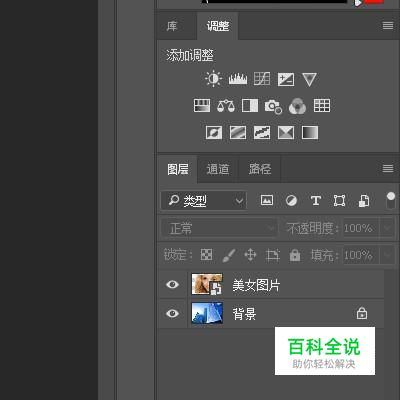The image size is (400, 400).
Task: Hide the 美女图片 layer
Action: point(172,284)
